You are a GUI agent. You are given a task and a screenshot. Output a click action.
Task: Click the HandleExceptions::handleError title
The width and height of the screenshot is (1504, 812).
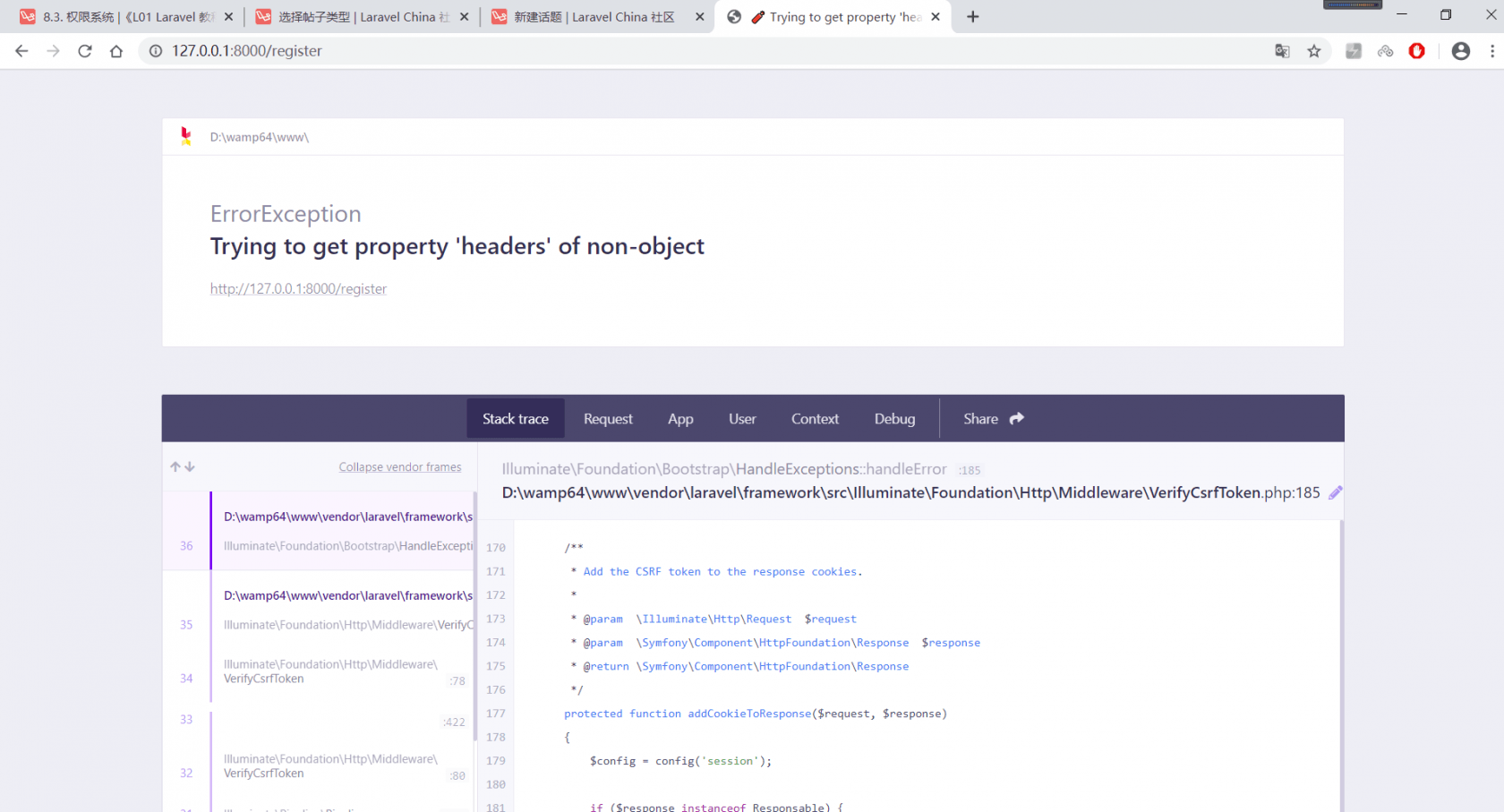724,469
